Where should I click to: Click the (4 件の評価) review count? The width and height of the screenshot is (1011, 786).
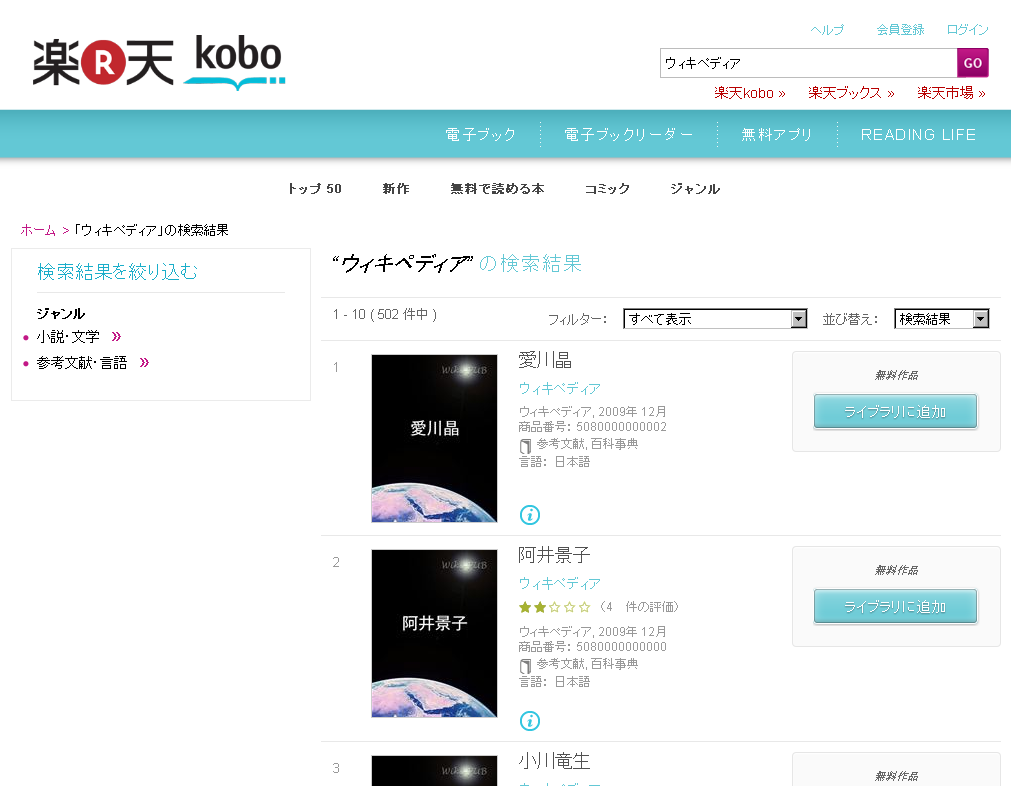coord(639,607)
